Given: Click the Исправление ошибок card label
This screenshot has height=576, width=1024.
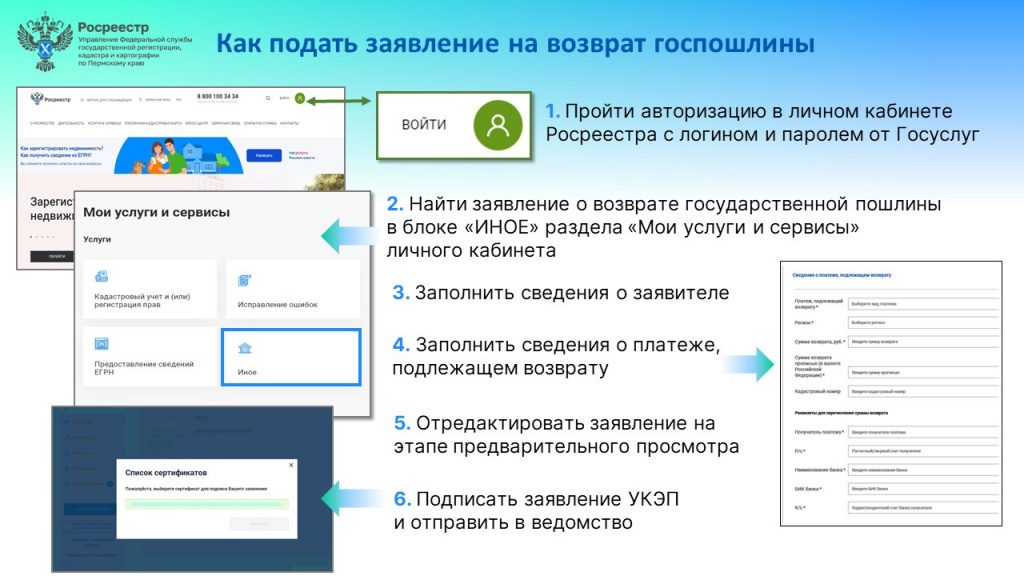Looking at the screenshot, I should coord(278,304).
